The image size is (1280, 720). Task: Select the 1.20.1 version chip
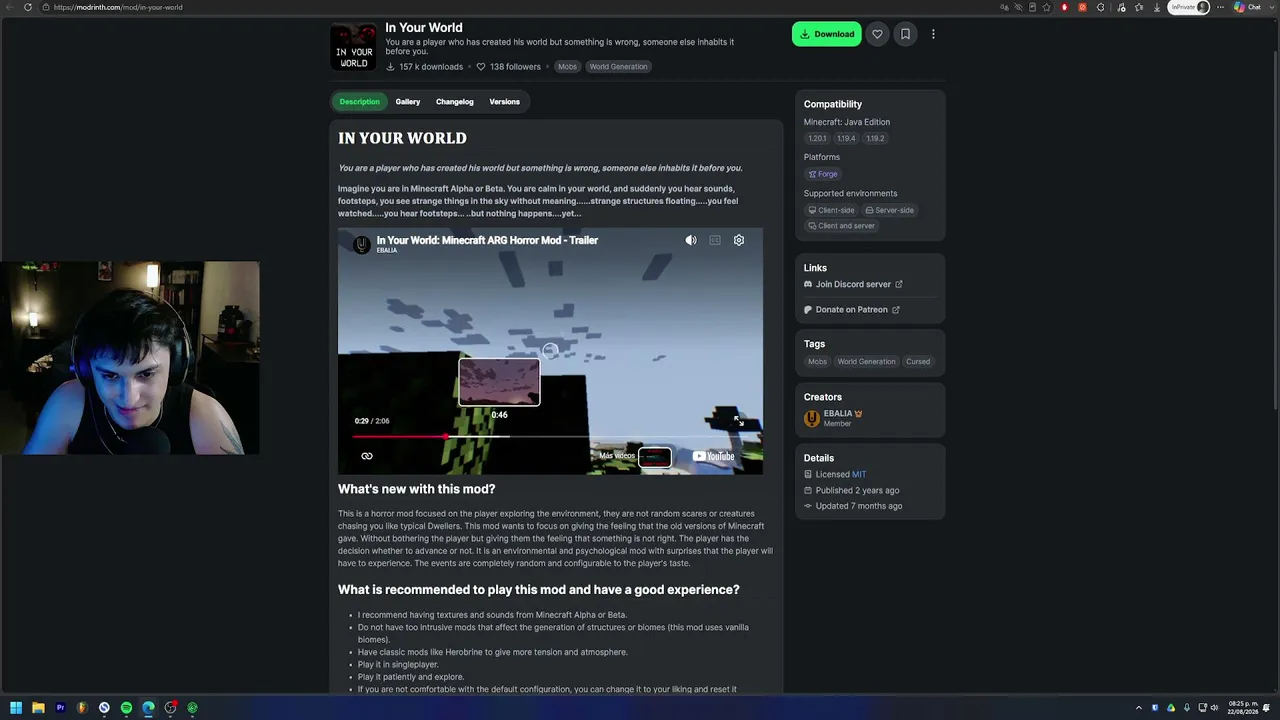click(817, 139)
